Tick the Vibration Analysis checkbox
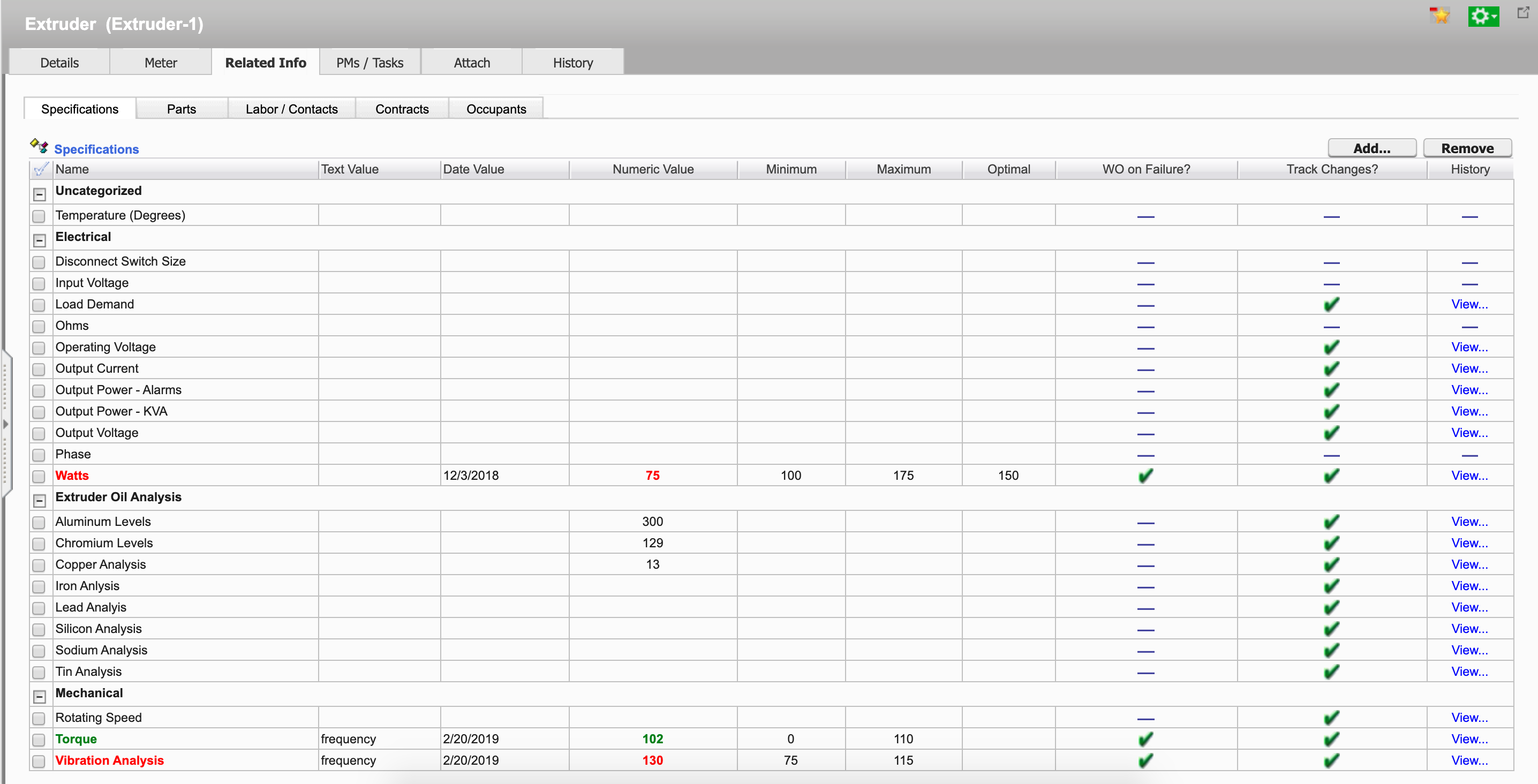Image resolution: width=1538 pixels, height=784 pixels. pyautogui.click(x=39, y=762)
